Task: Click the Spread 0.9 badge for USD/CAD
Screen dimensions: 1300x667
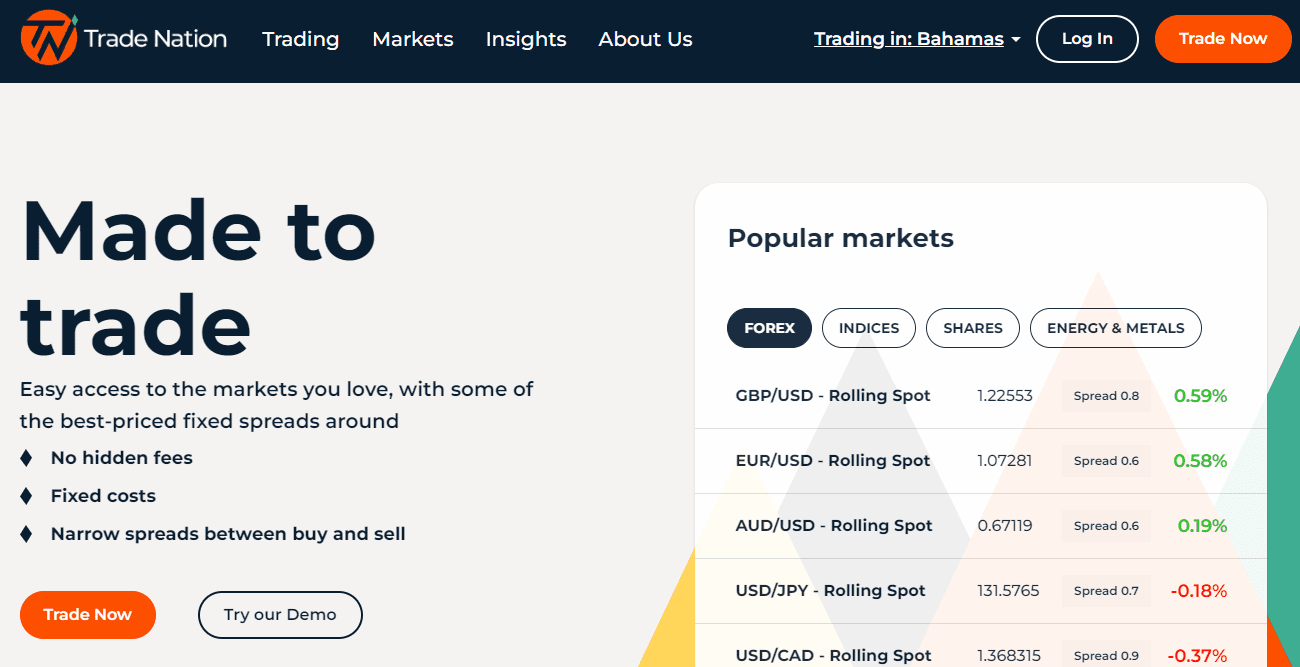Action: 1106,654
